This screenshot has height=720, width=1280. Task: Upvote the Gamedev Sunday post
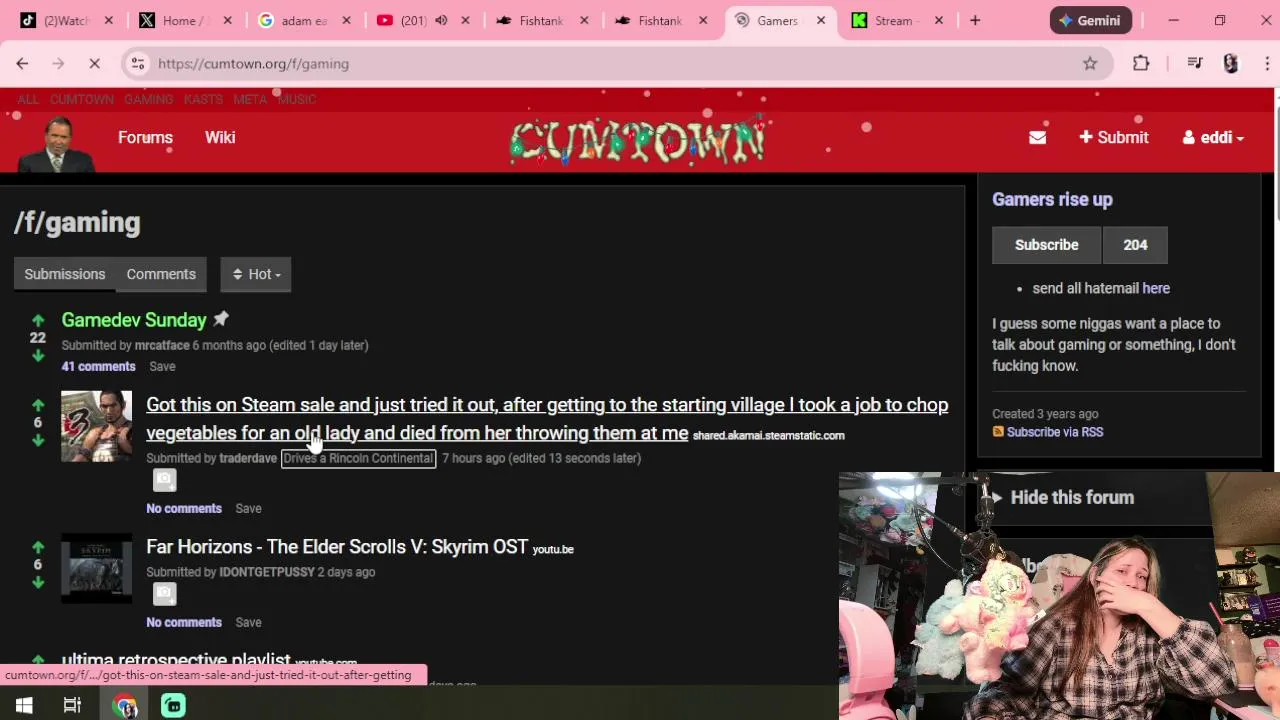pyautogui.click(x=38, y=320)
